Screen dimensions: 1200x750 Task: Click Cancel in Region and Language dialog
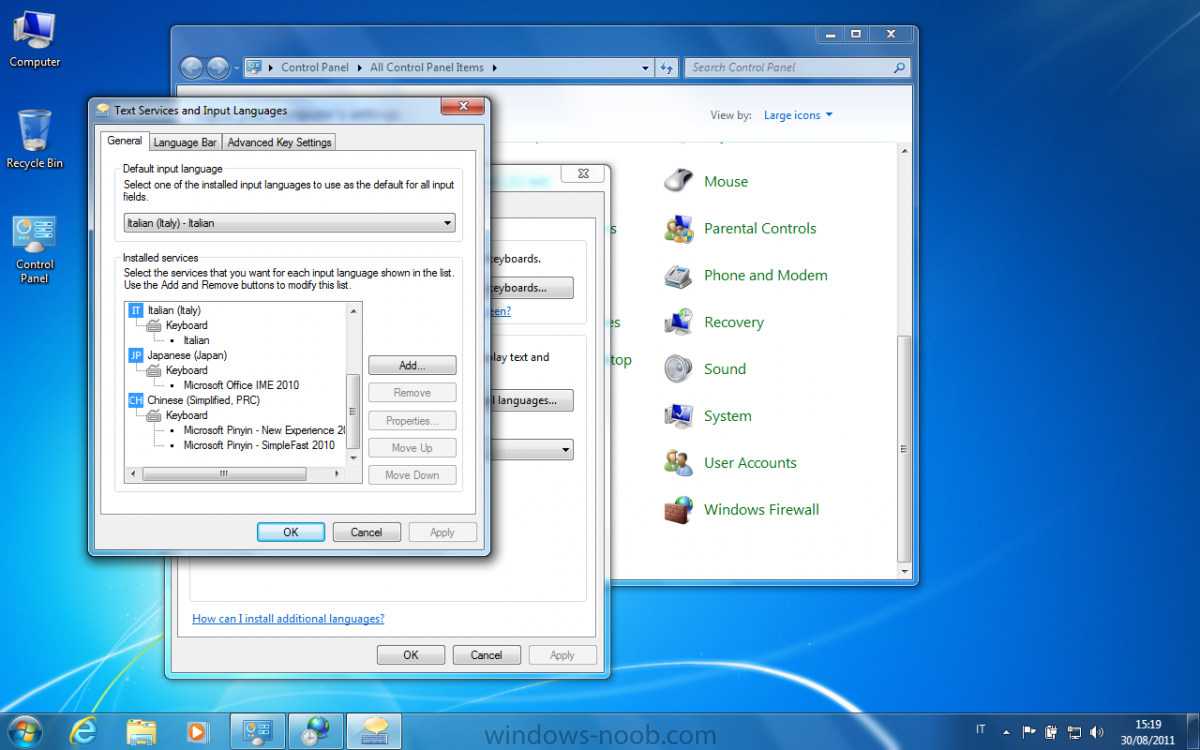(487, 655)
